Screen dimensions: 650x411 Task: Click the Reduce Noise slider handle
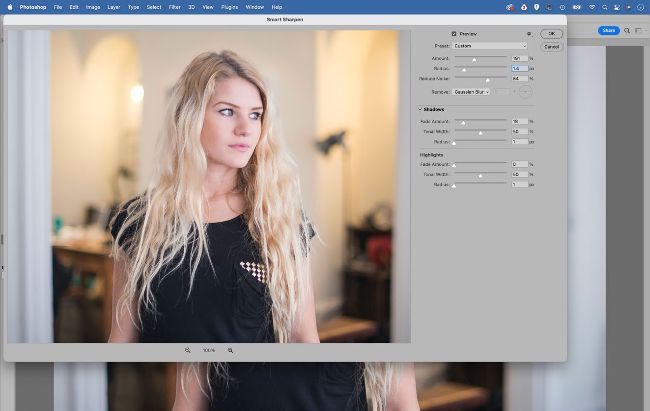(487, 80)
